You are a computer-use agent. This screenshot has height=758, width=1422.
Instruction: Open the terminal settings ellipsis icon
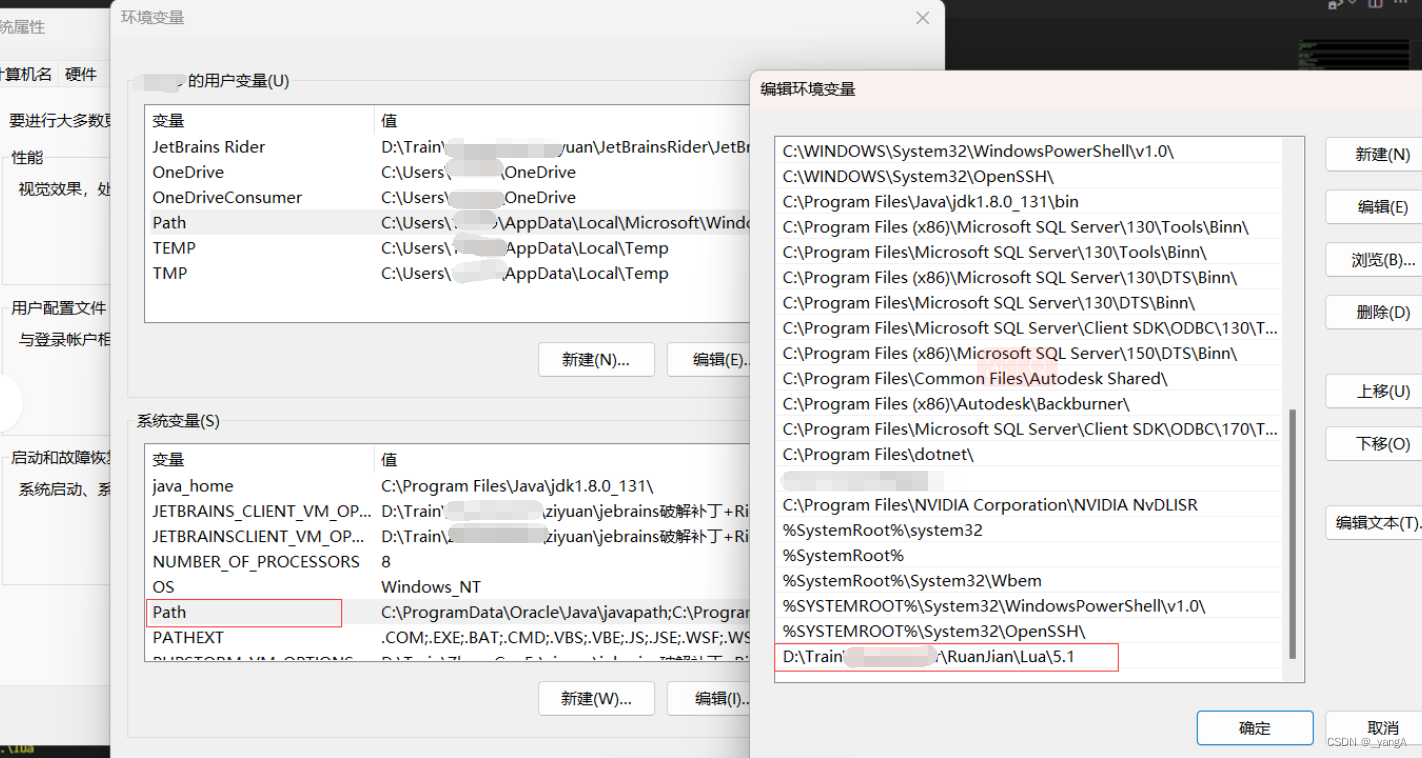[1398, 4]
